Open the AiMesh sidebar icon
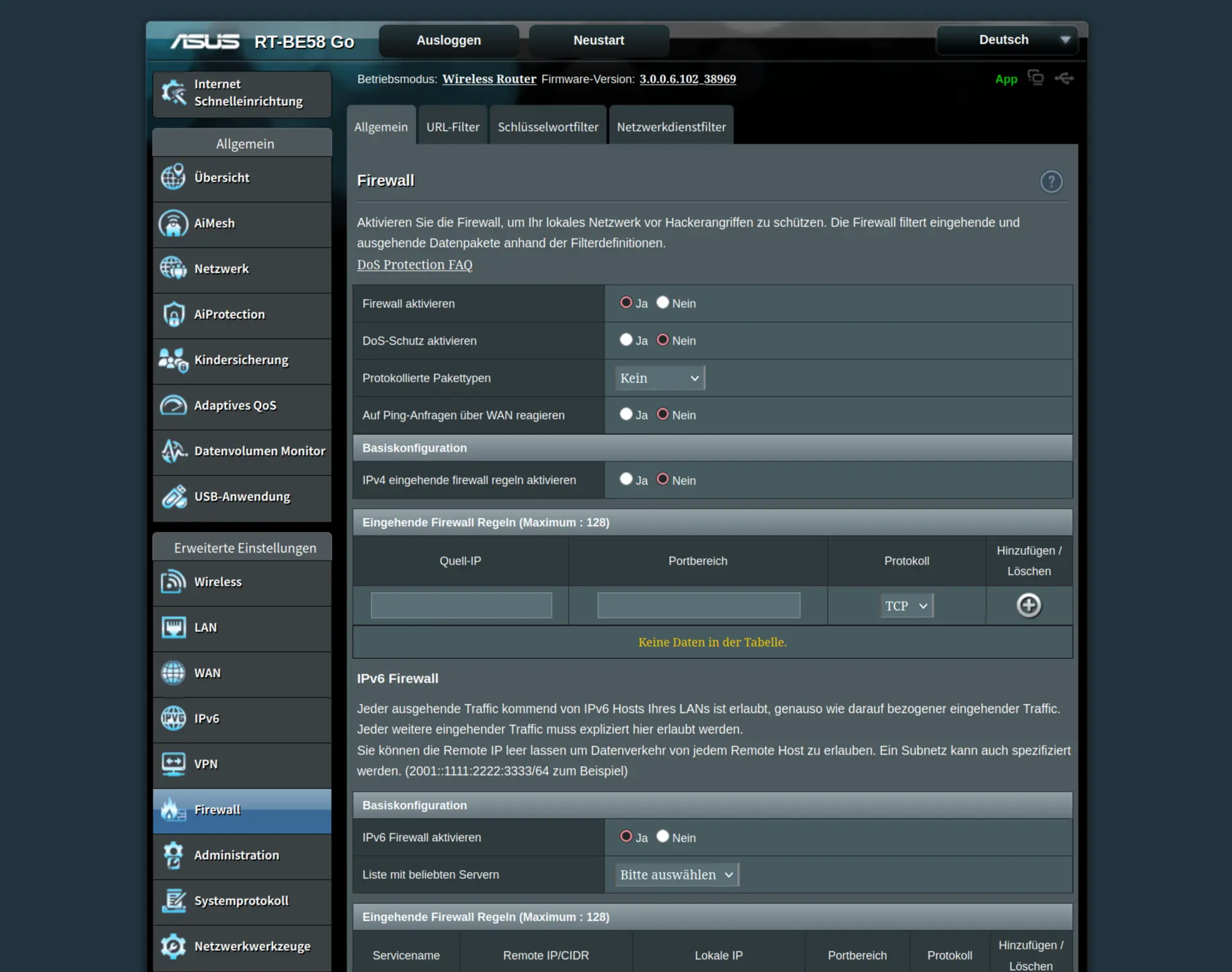This screenshot has width=1232, height=972. pyautogui.click(x=173, y=223)
